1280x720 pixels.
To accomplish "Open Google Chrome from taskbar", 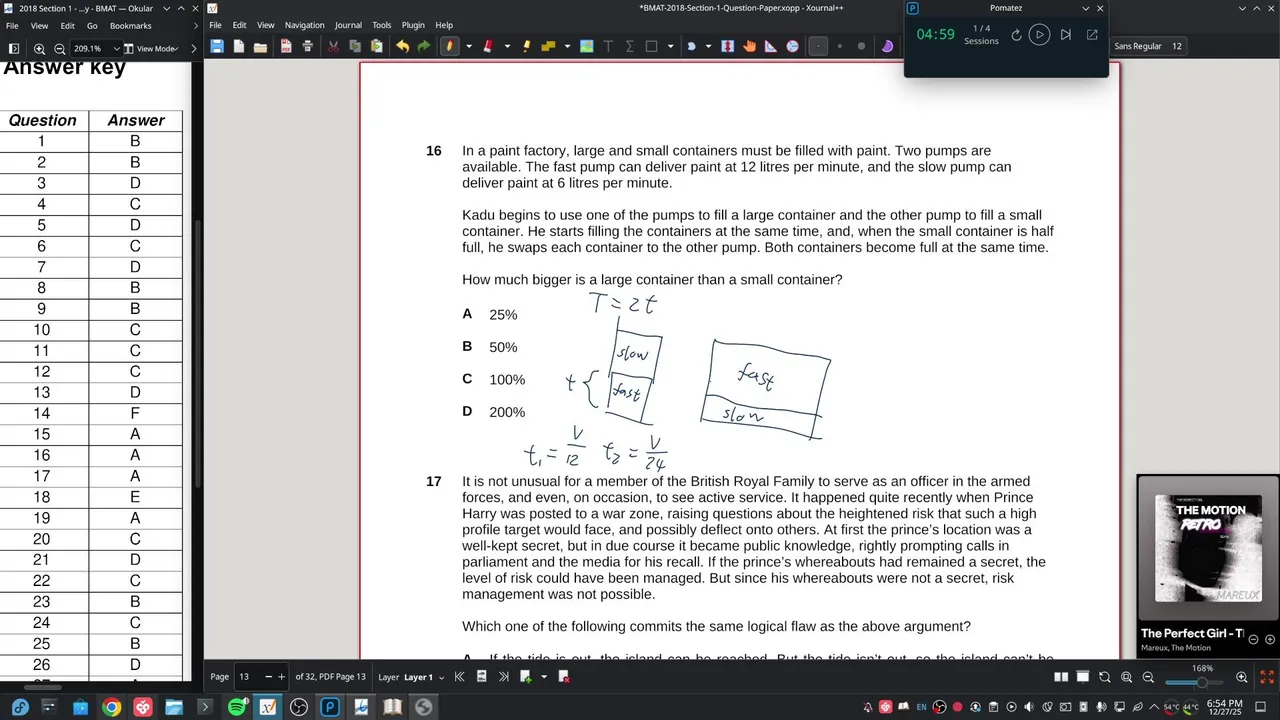I will click(111, 707).
